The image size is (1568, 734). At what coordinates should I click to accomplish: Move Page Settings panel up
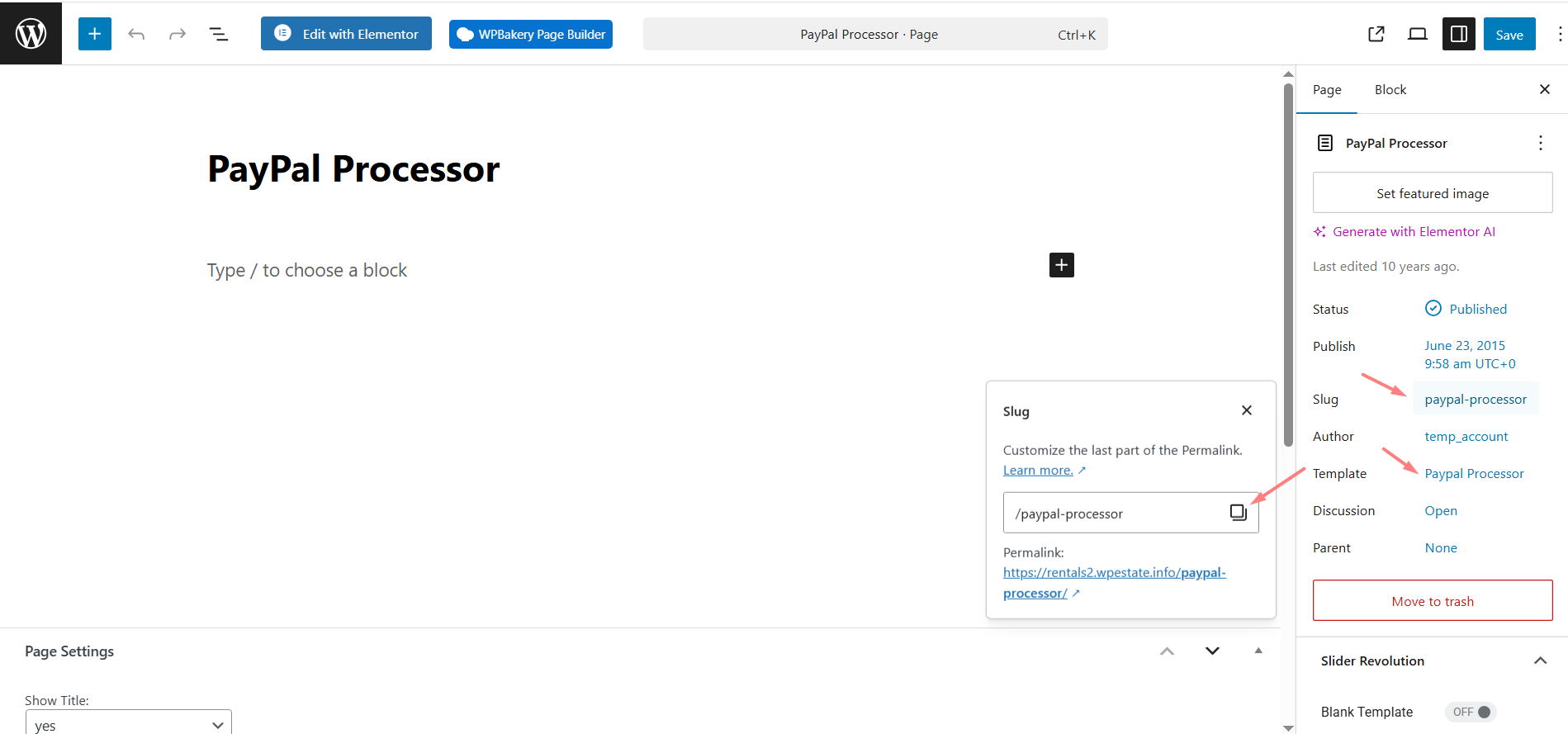point(1167,651)
